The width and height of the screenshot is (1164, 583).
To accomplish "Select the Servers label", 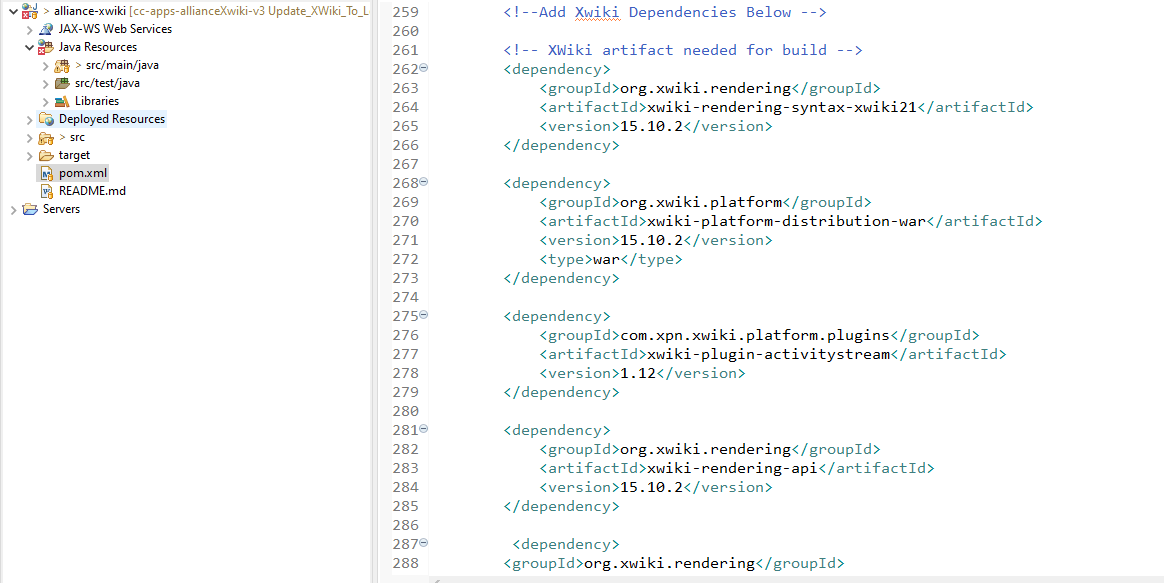I will point(62,209).
